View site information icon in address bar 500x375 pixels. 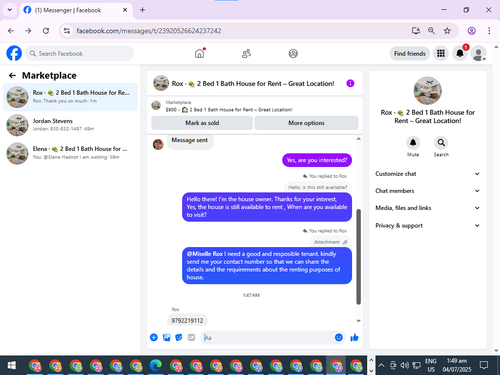67,31
